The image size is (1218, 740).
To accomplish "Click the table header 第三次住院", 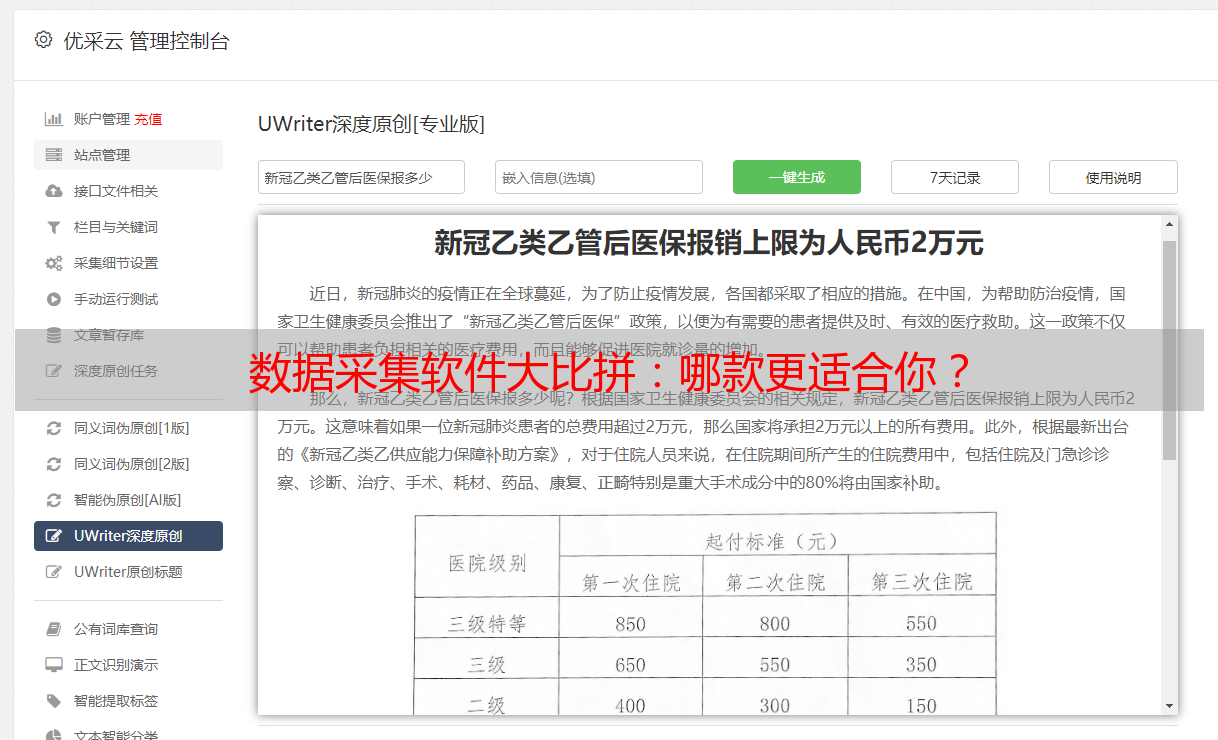I will 921,582.
